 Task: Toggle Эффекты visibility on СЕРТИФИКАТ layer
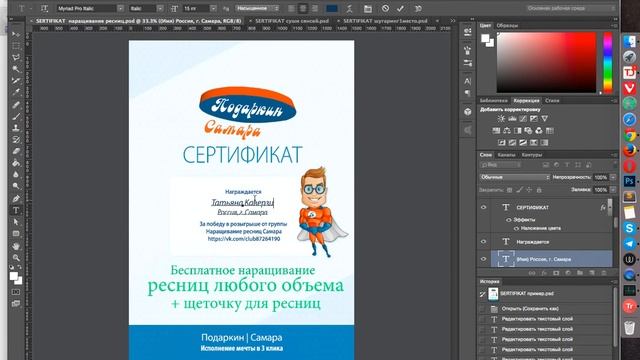click(509, 220)
